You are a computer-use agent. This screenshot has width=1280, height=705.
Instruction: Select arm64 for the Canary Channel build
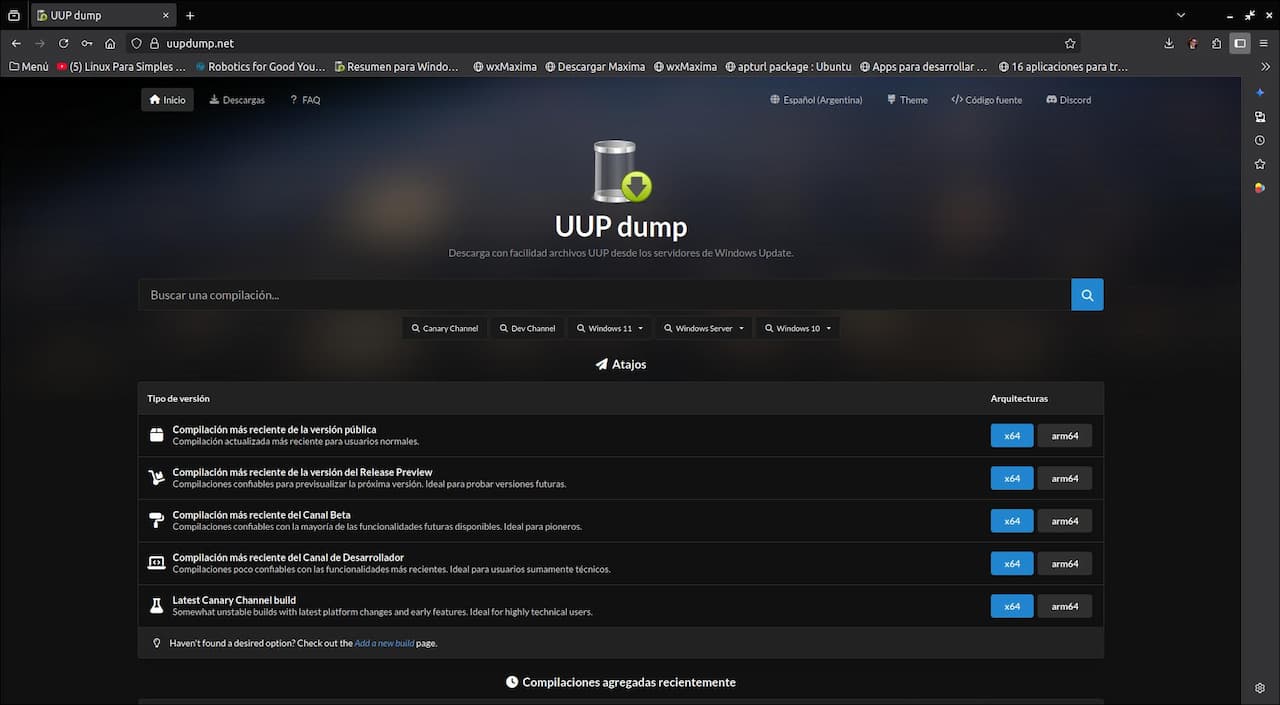coord(1064,606)
